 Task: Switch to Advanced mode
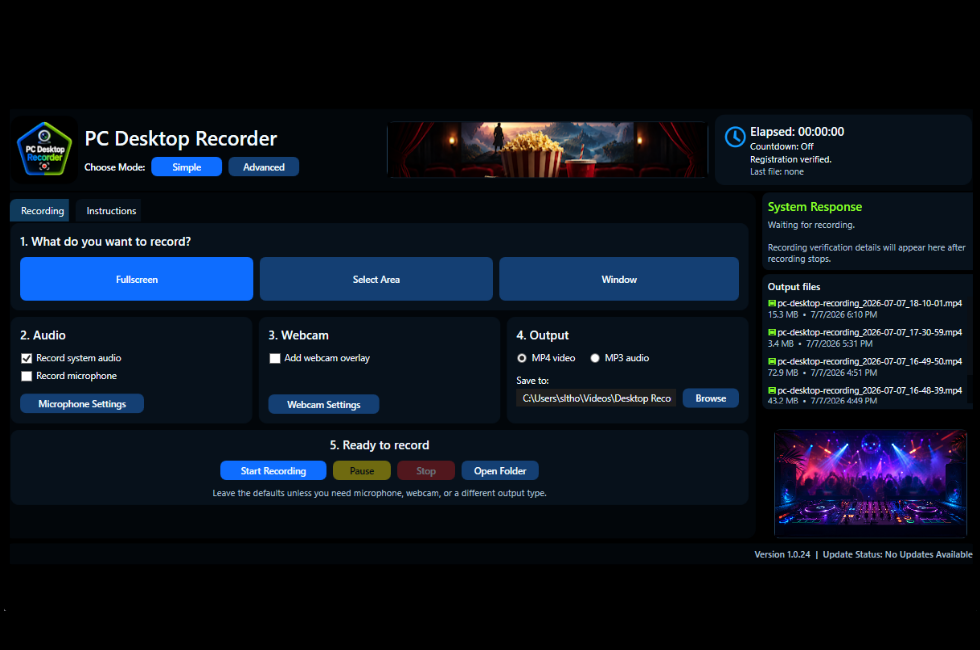tap(264, 167)
